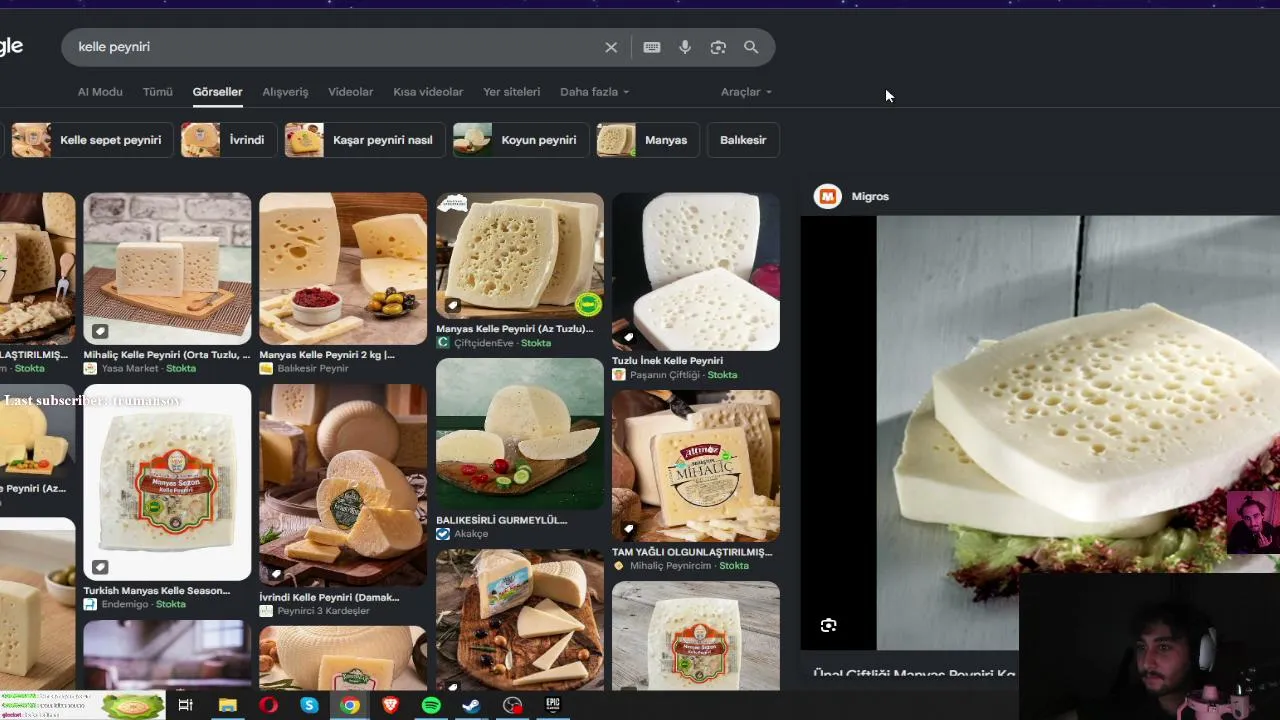Click the Paşanın Çiftliği favicon
Image resolution: width=1280 pixels, height=720 pixels.
pos(618,375)
